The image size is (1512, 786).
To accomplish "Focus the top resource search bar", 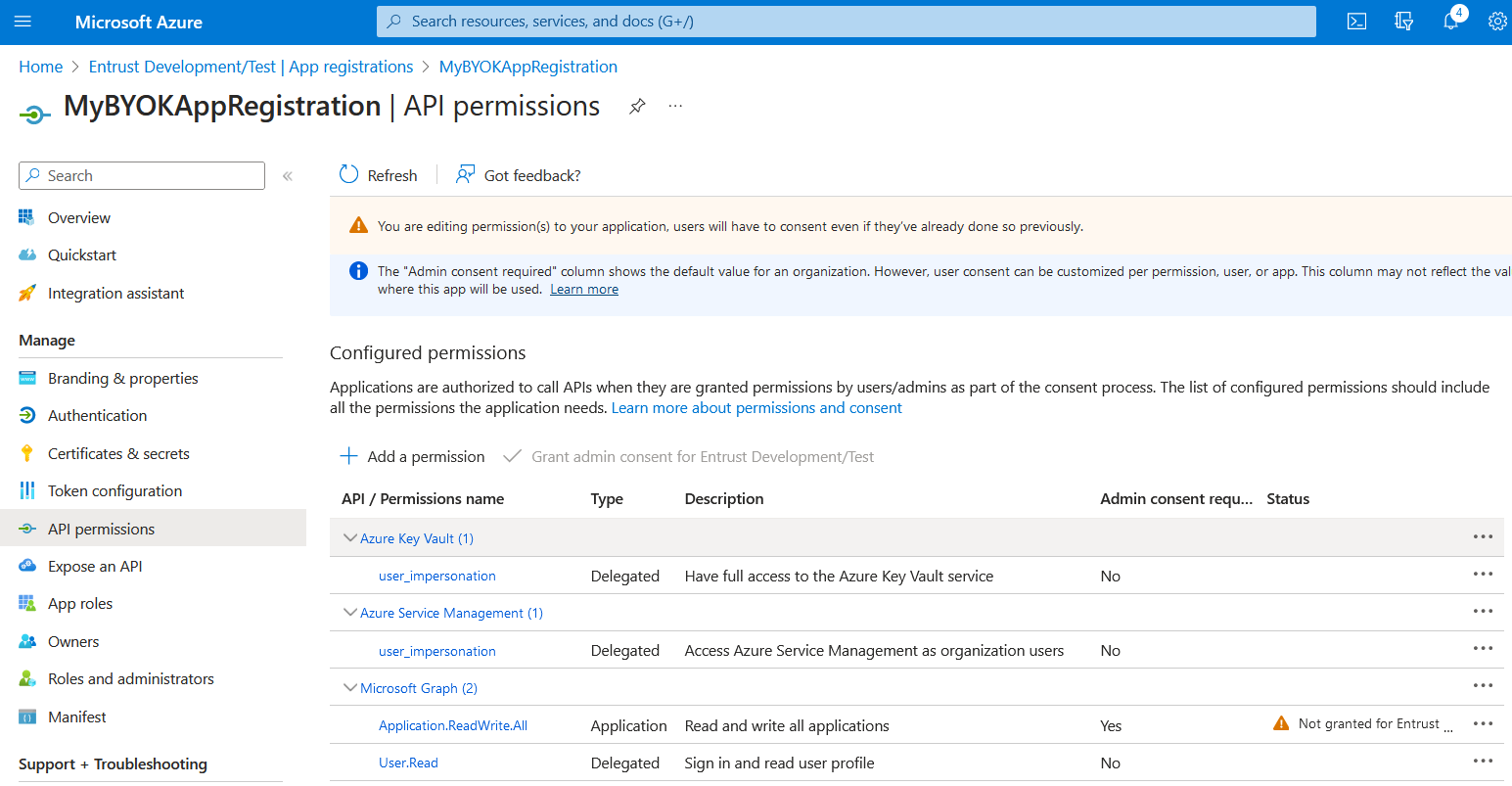I will pyautogui.click(x=847, y=21).
